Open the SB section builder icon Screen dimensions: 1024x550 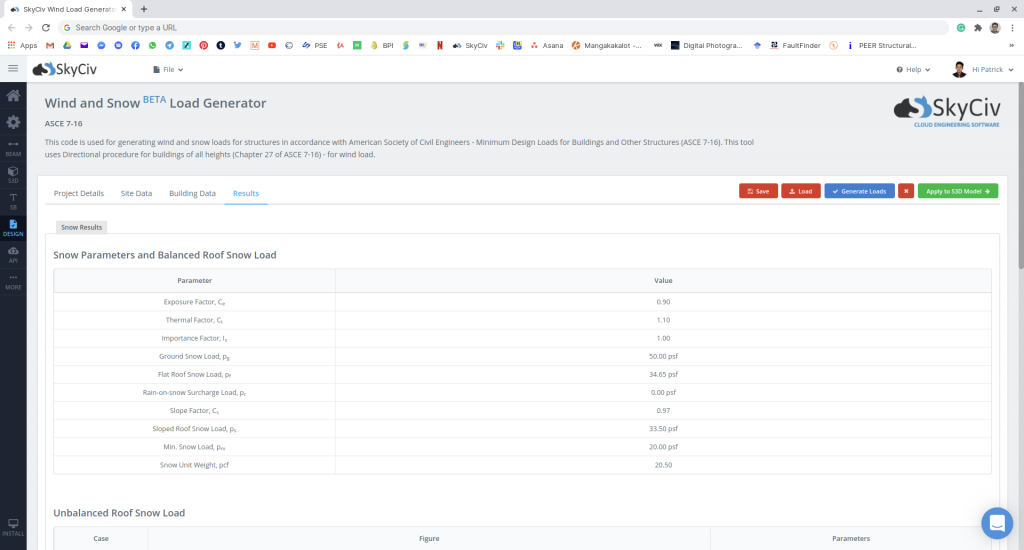[x=13, y=201]
